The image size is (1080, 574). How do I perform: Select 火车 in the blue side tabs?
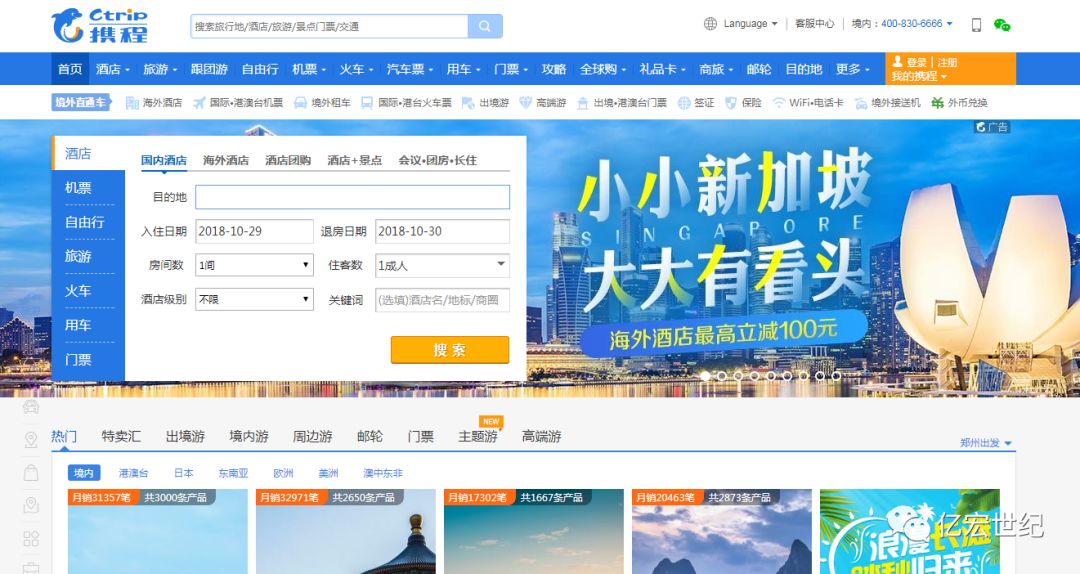[x=78, y=291]
